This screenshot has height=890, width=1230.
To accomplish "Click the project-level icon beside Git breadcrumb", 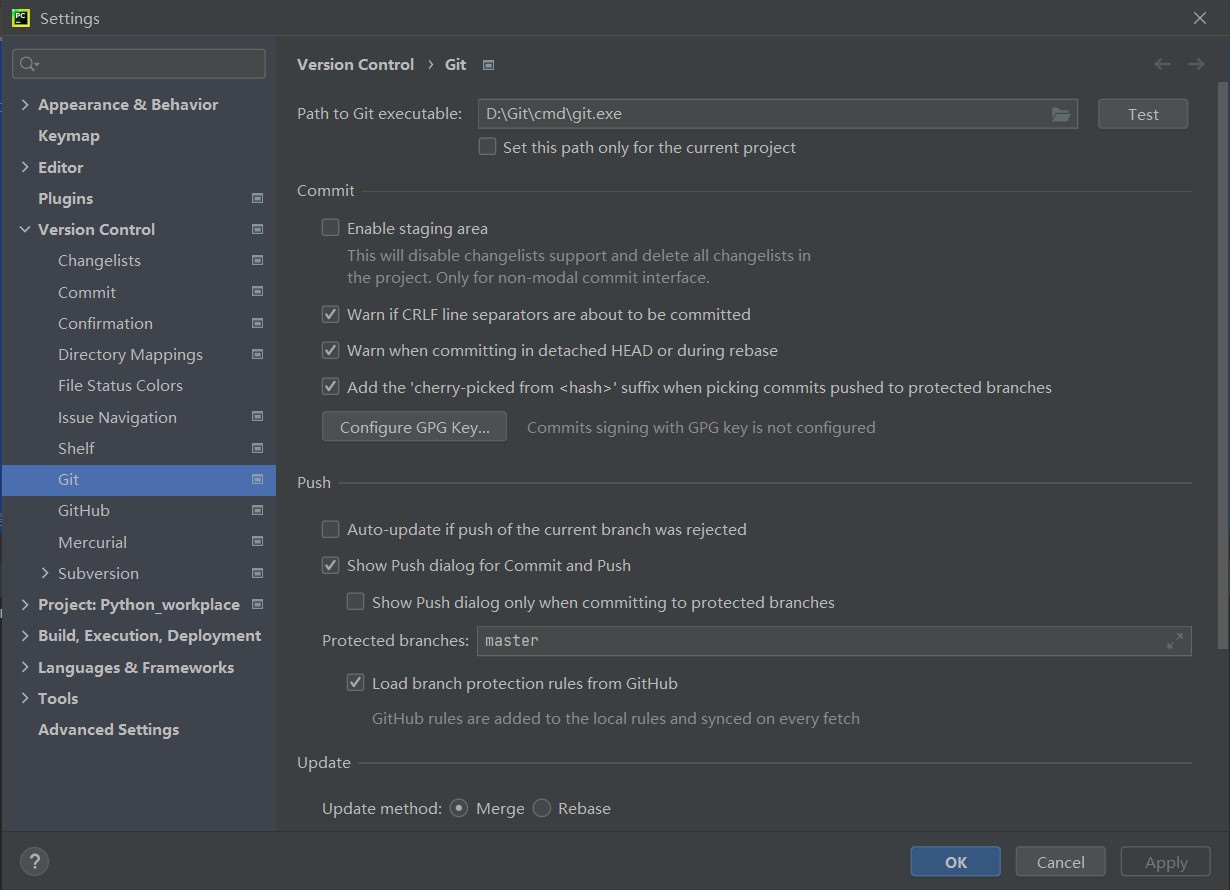I will pos(489,65).
